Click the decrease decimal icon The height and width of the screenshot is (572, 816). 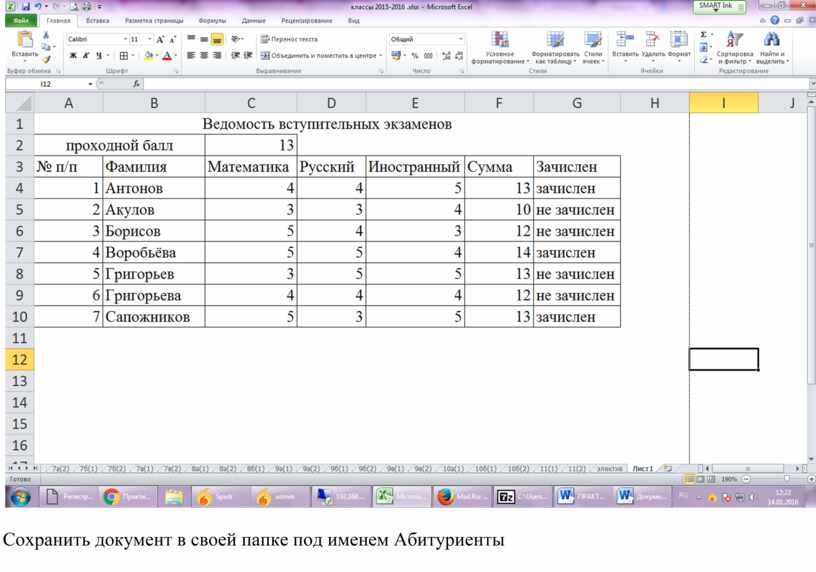[459, 55]
